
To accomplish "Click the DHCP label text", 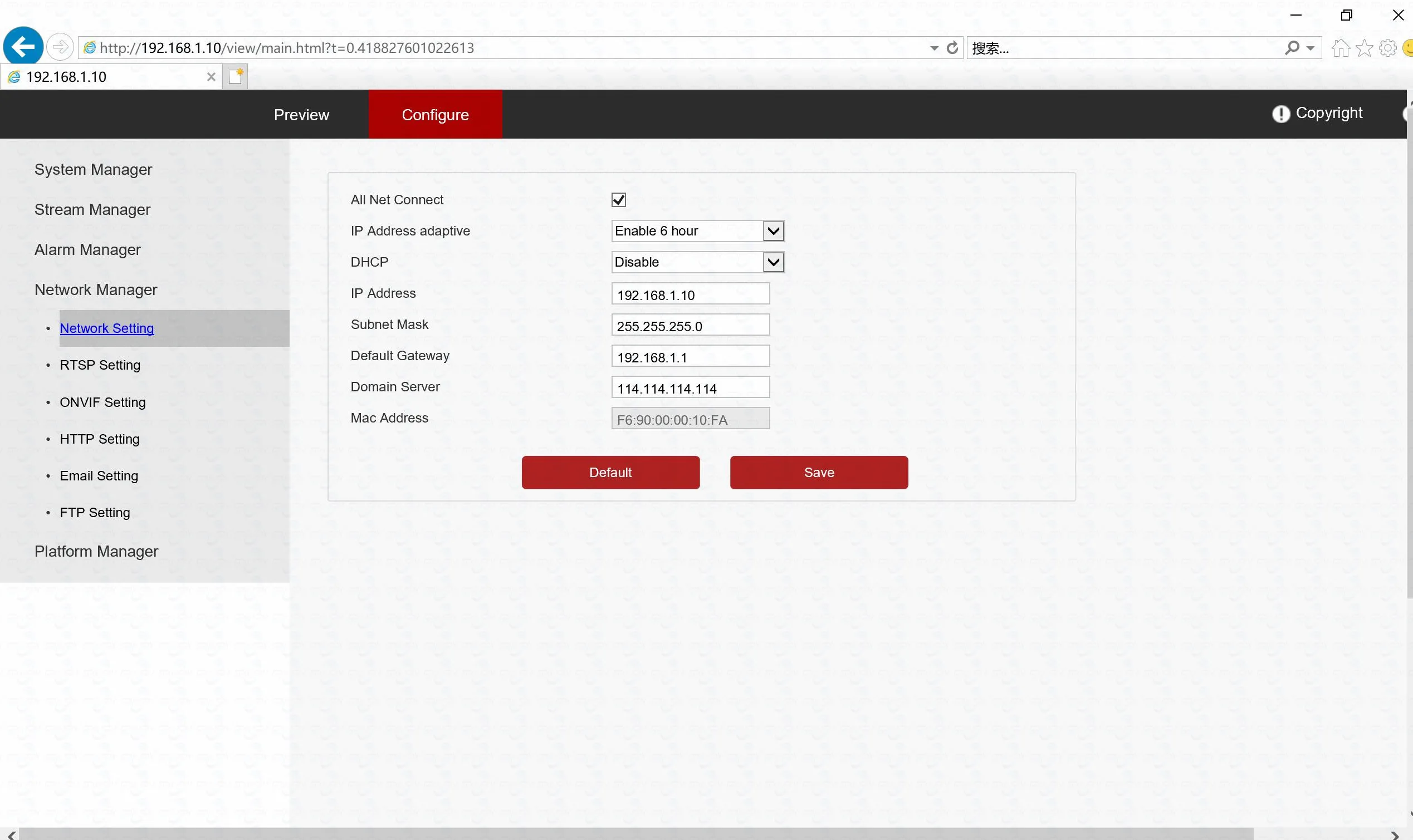I will coord(369,262).
